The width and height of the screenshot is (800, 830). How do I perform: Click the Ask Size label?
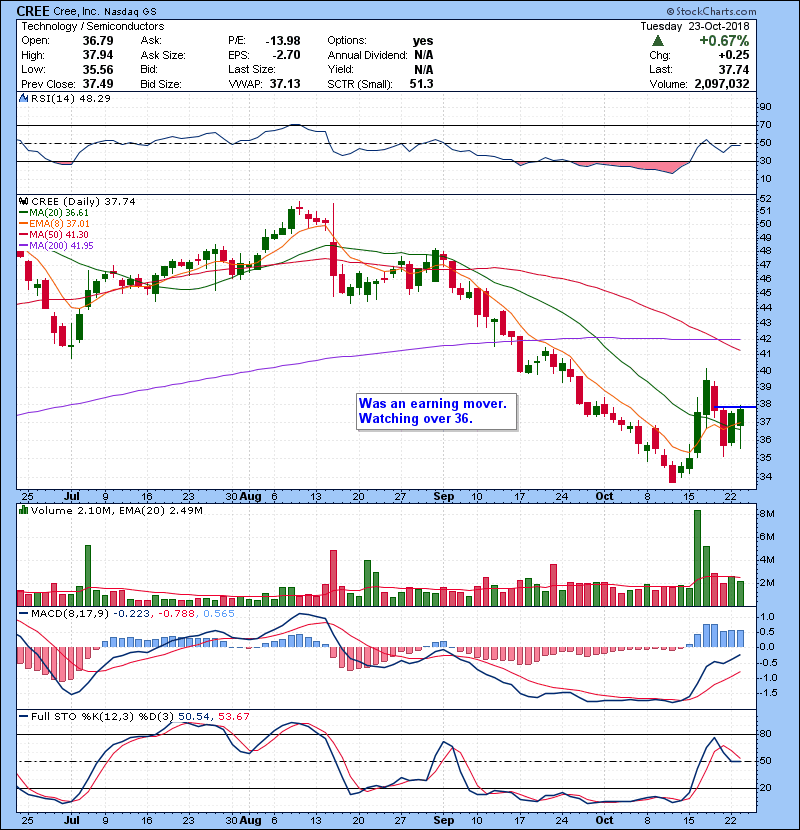(x=163, y=55)
